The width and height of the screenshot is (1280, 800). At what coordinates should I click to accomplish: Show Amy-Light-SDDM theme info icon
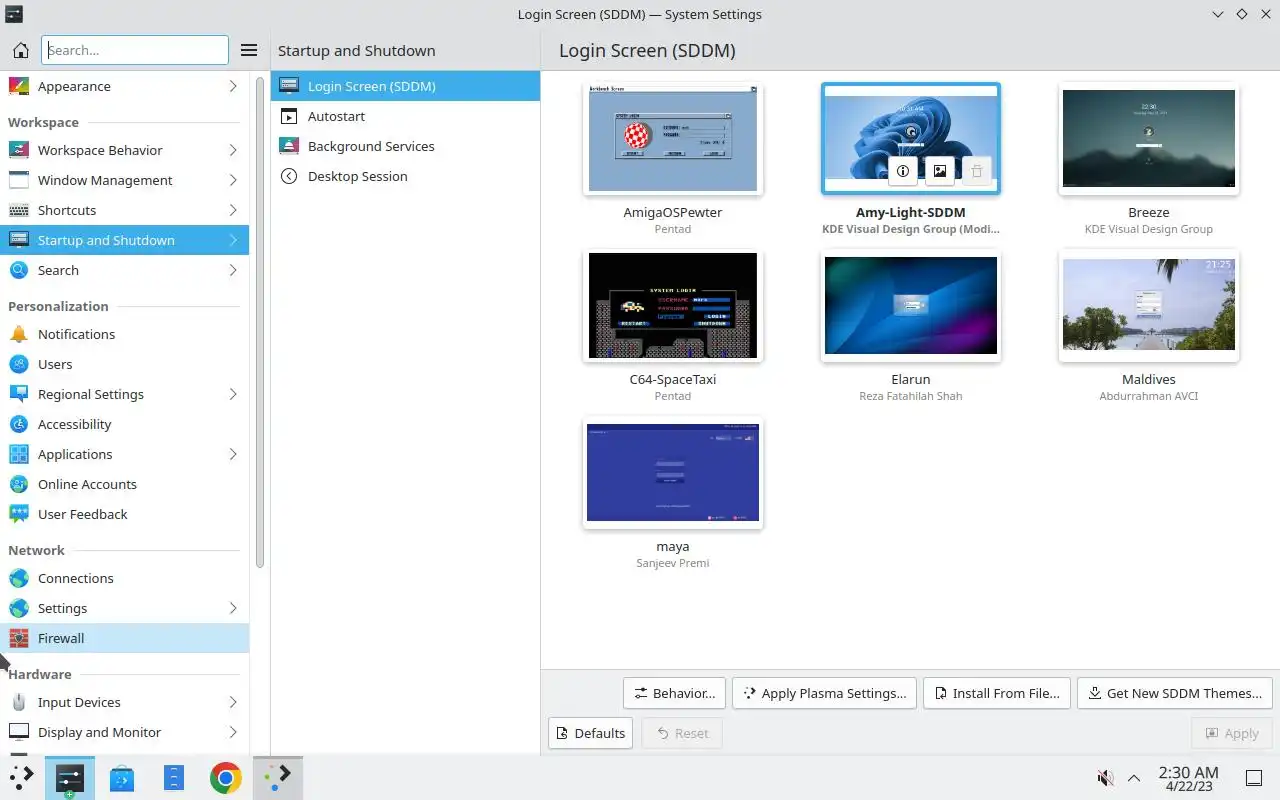[x=903, y=171]
